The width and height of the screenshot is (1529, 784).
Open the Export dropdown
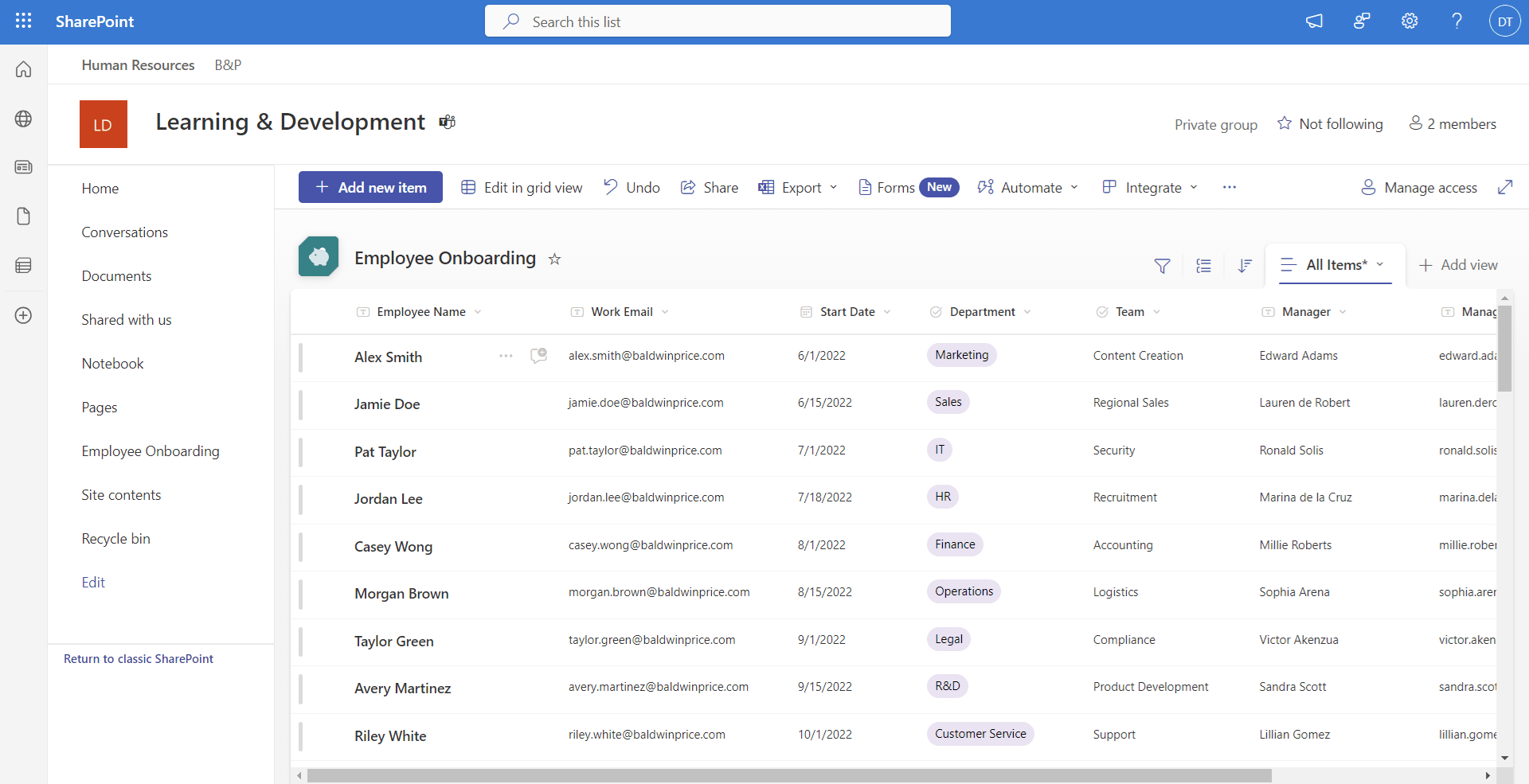coord(798,187)
